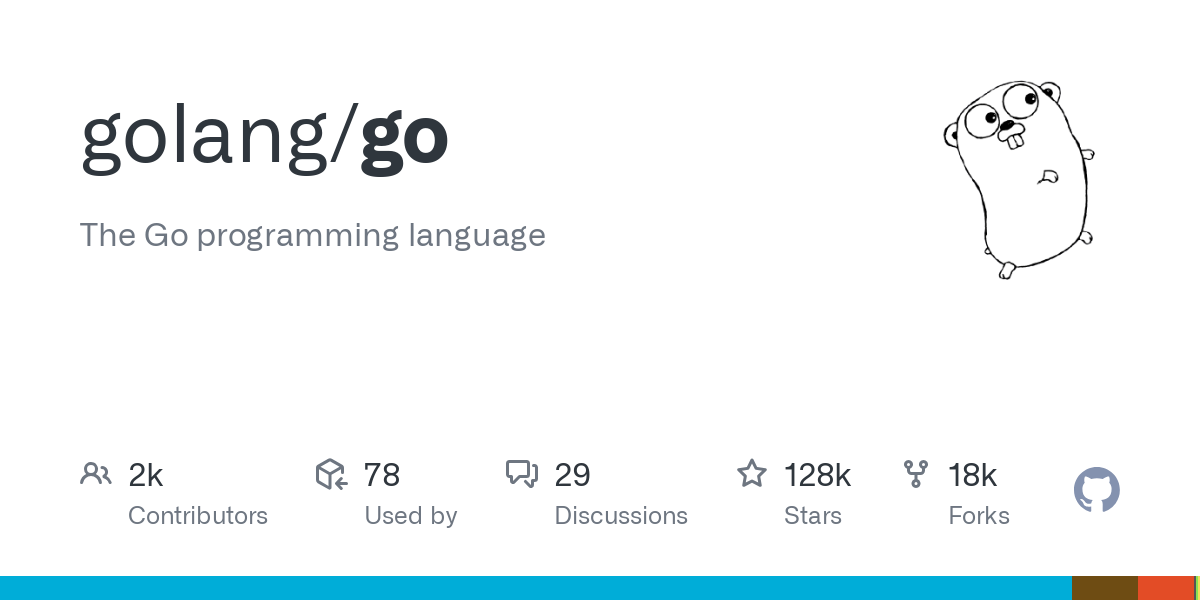Select the Contributors label

[x=198, y=516]
